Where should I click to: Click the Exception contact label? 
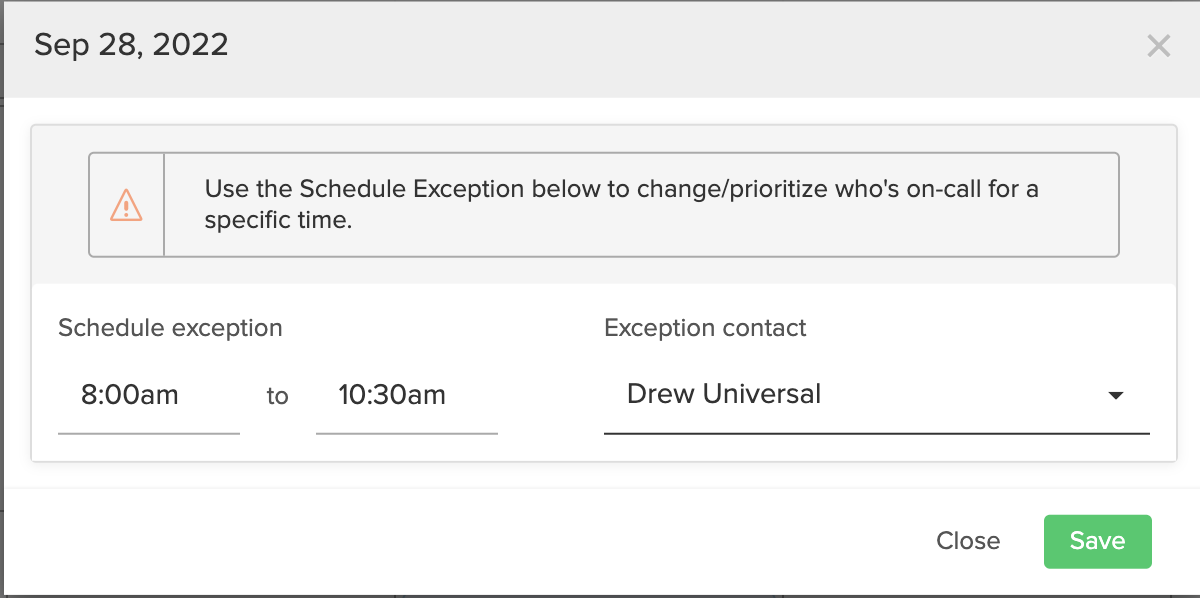[705, 328]
